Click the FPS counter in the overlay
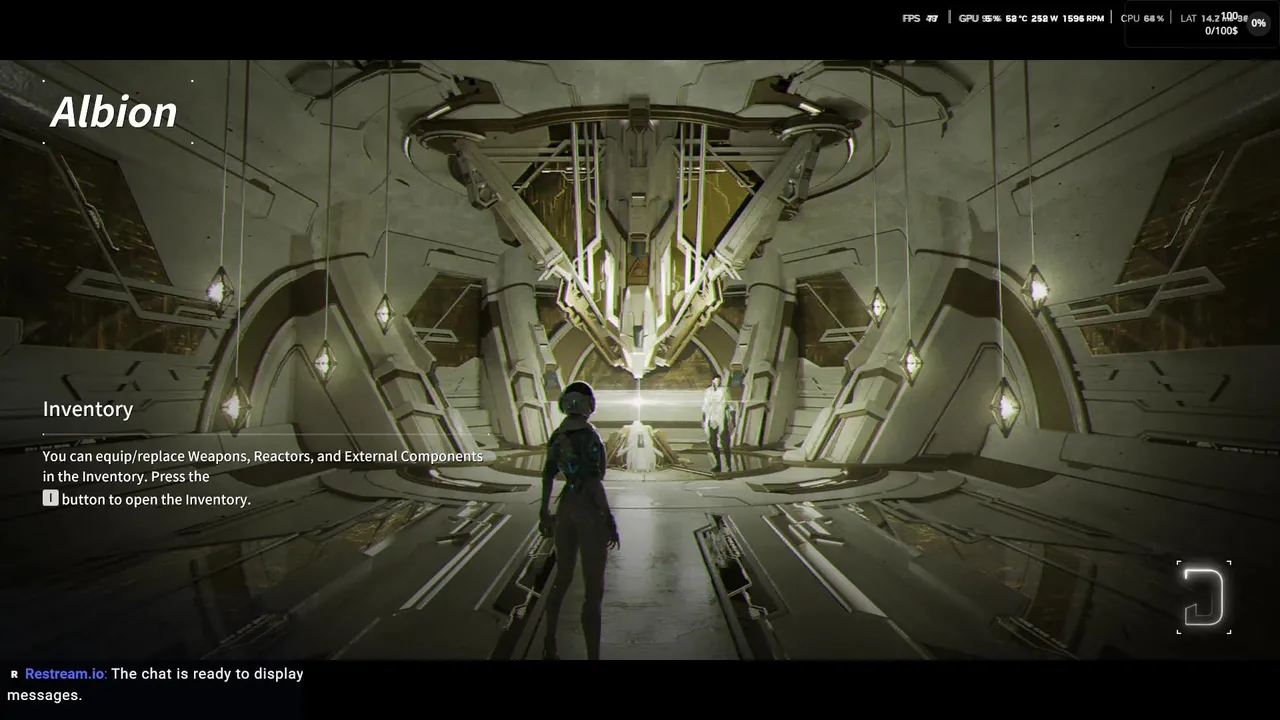Viewport: 1280px width, 720px height. click(920, 18)
